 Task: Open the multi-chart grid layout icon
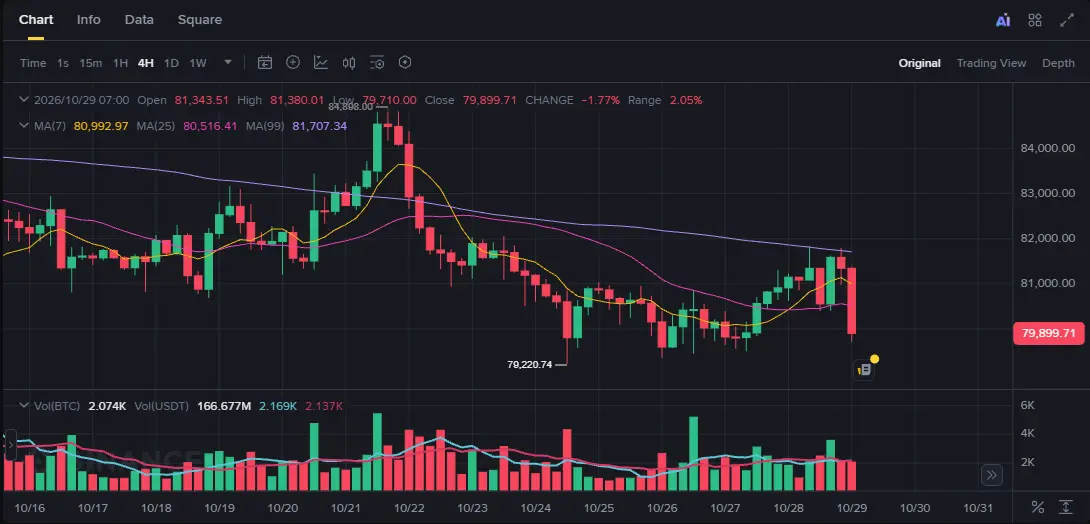coord(1035,20)
